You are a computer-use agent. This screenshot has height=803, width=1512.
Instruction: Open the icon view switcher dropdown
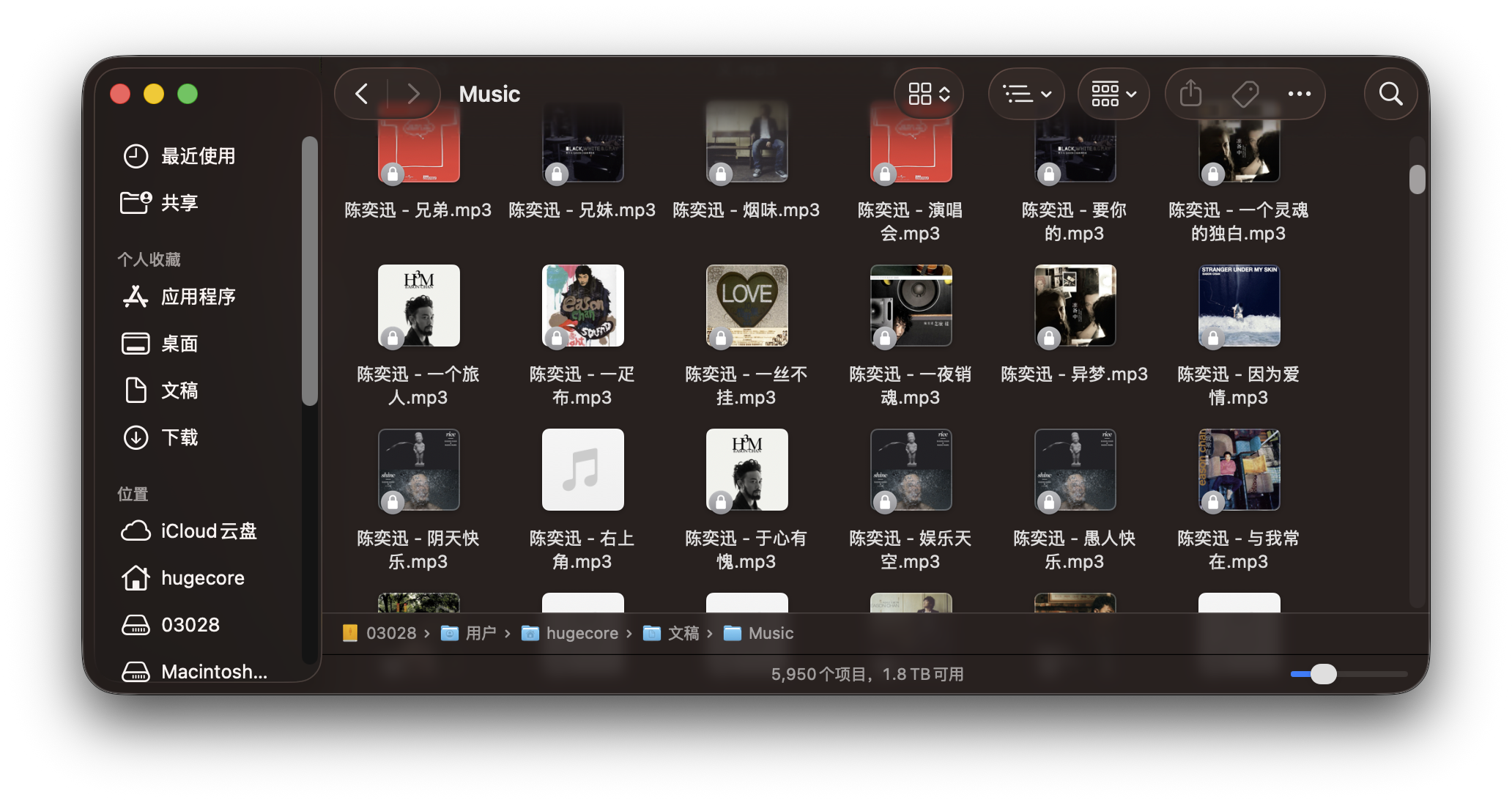(x=929, y=94)
